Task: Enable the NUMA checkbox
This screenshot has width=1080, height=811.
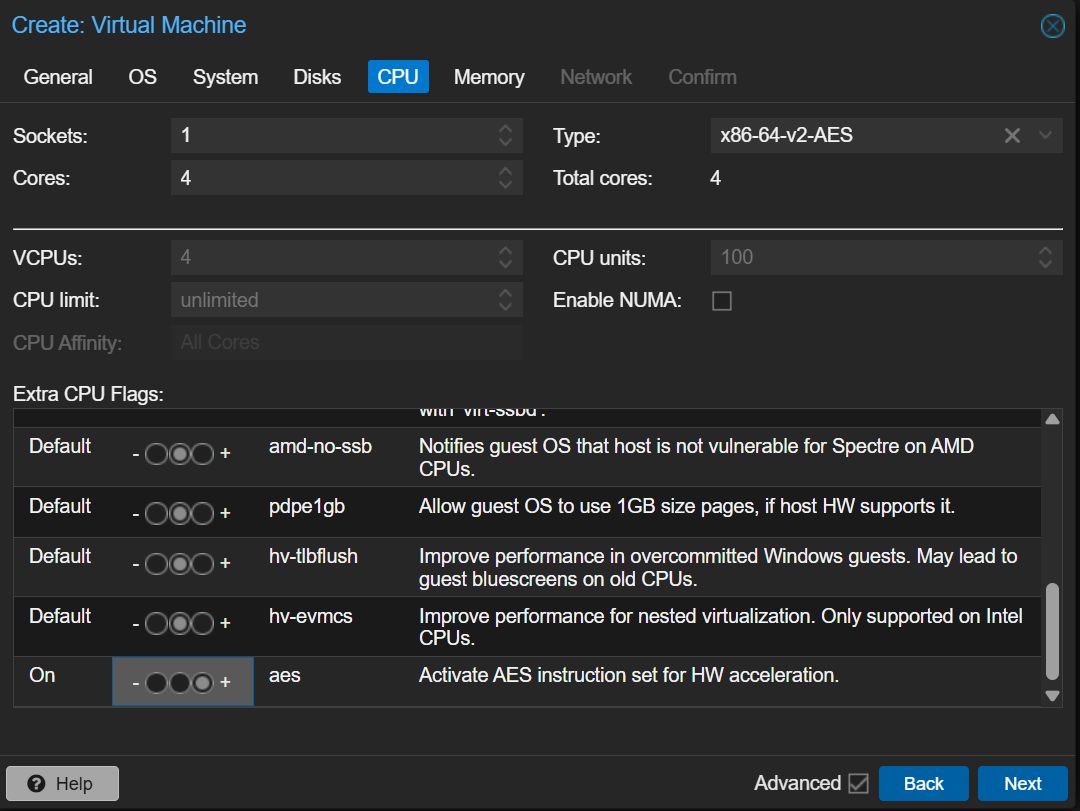Action: click(721, 301)
